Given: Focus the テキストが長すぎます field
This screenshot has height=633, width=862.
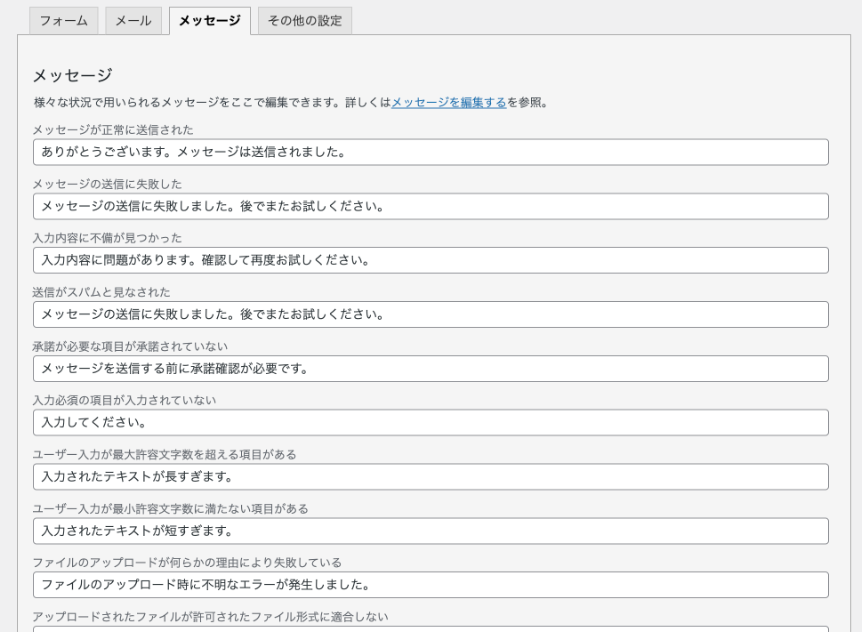Looking at the screenshot, I should pyautogui.click(x=430, y=476).
